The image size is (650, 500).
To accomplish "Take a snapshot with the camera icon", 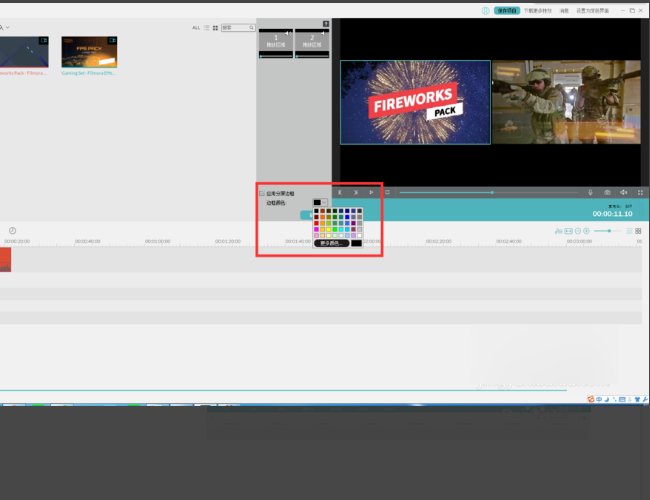I will point(607,192).
